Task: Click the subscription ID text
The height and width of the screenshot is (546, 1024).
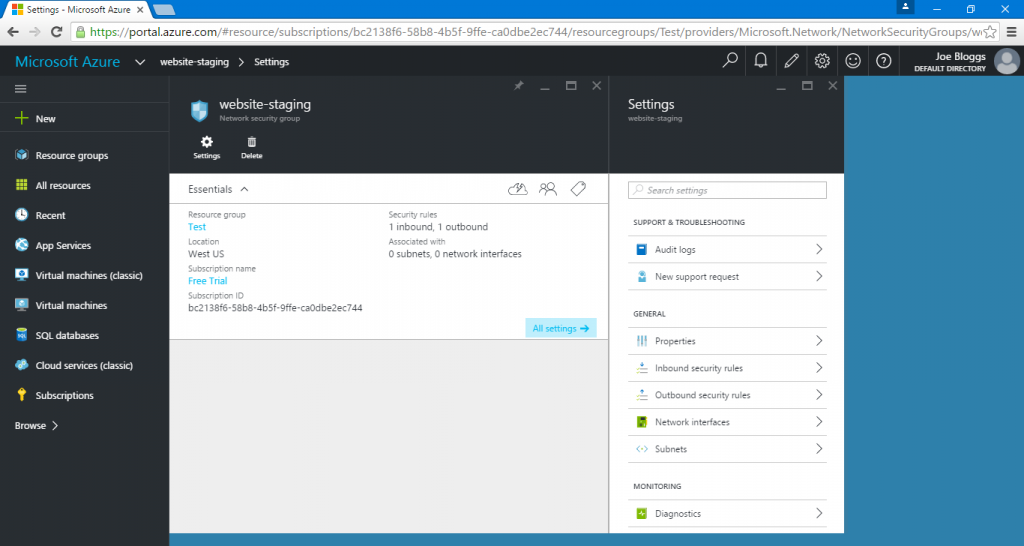Action: pos(275,308)
